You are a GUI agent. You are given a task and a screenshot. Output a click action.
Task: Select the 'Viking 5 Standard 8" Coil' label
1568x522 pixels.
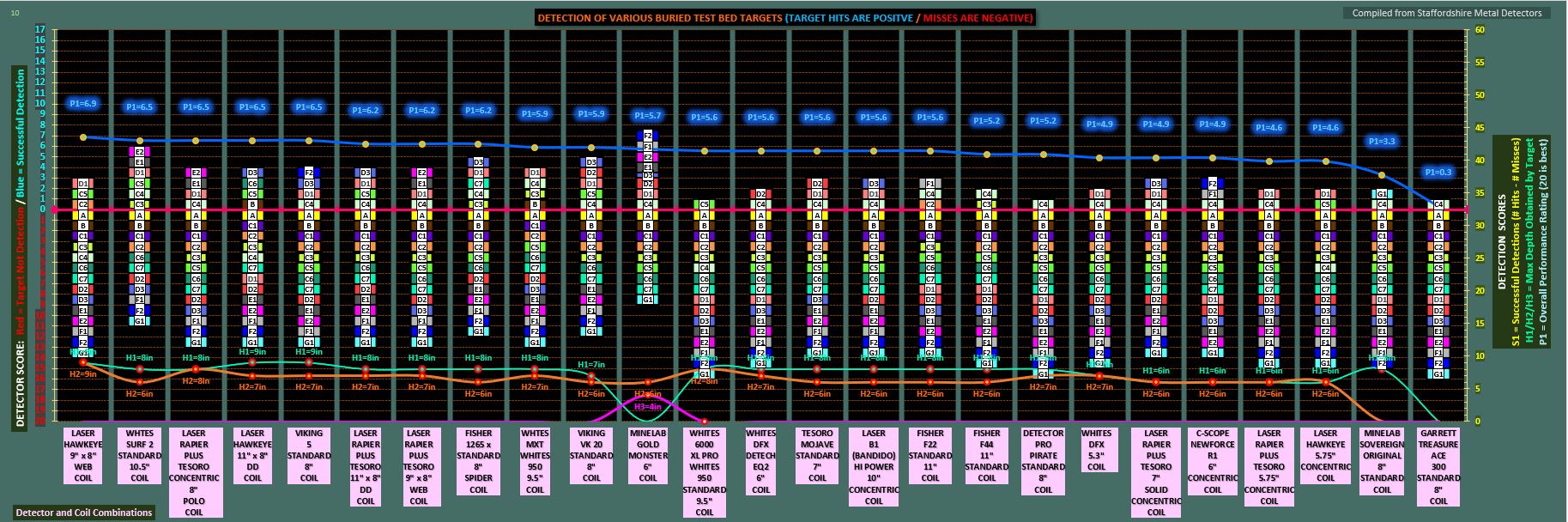pos(309,456)
